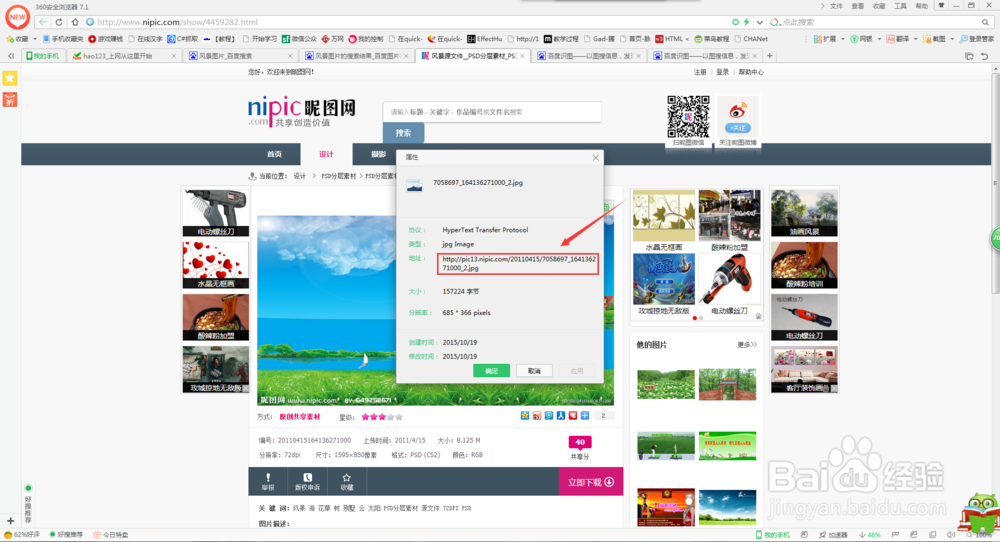1000x542 pixels.
Task: Click the 原创共享素材 link
Action: pyautogui.click(x=300, y=417)
